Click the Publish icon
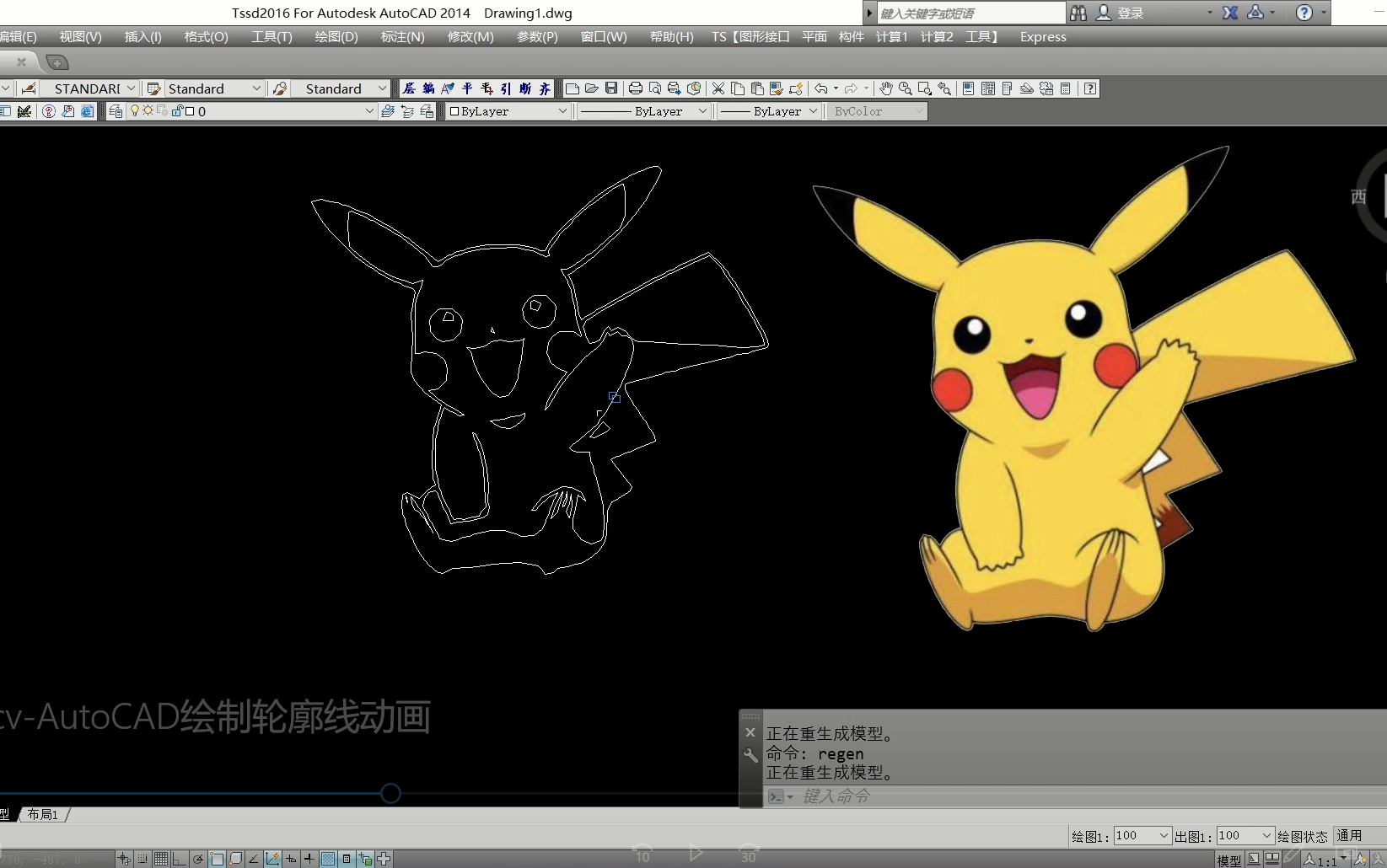Screen dimensions: 1387x868 (675, 88)
